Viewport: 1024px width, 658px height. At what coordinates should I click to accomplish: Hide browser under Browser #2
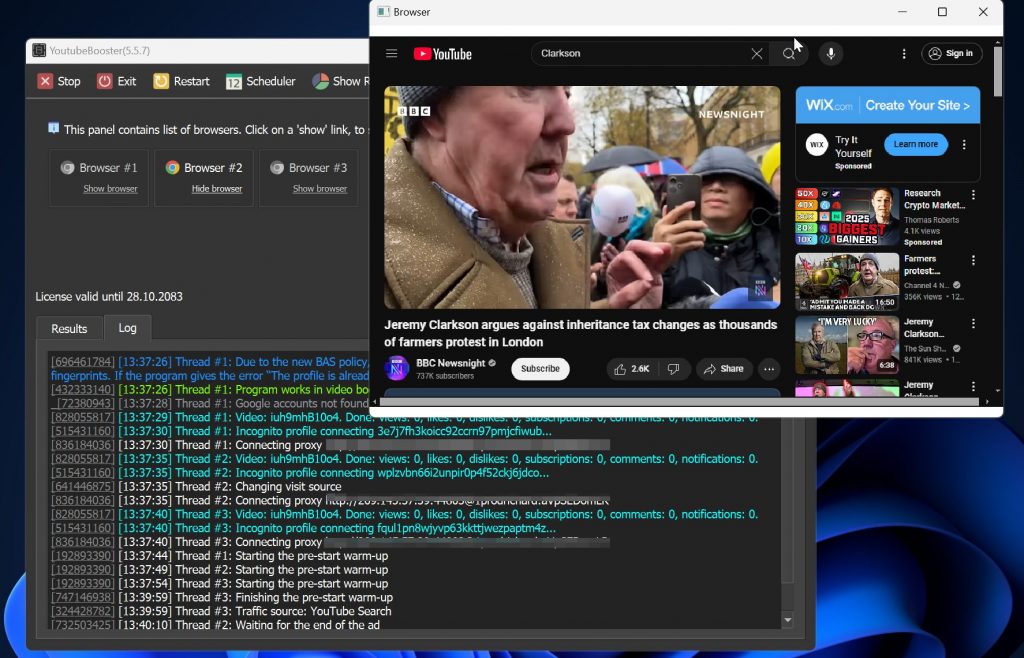click(217, 189)
